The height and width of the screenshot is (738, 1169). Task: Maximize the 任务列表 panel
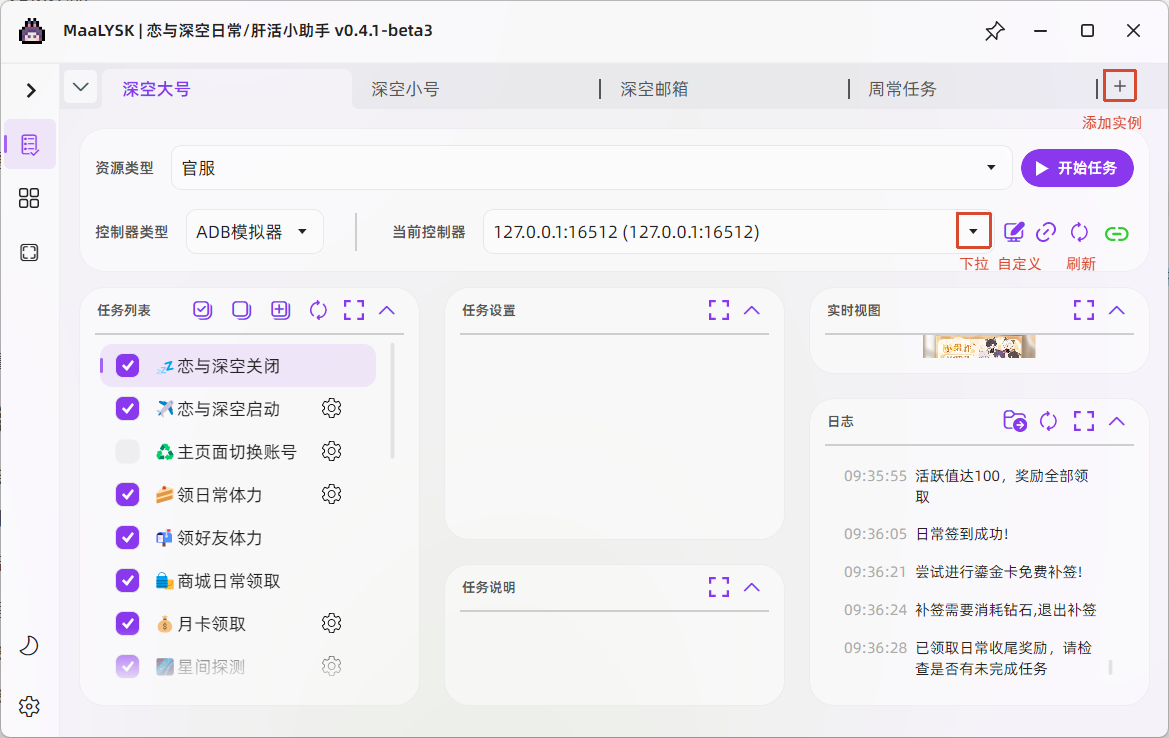pos(354,310)
